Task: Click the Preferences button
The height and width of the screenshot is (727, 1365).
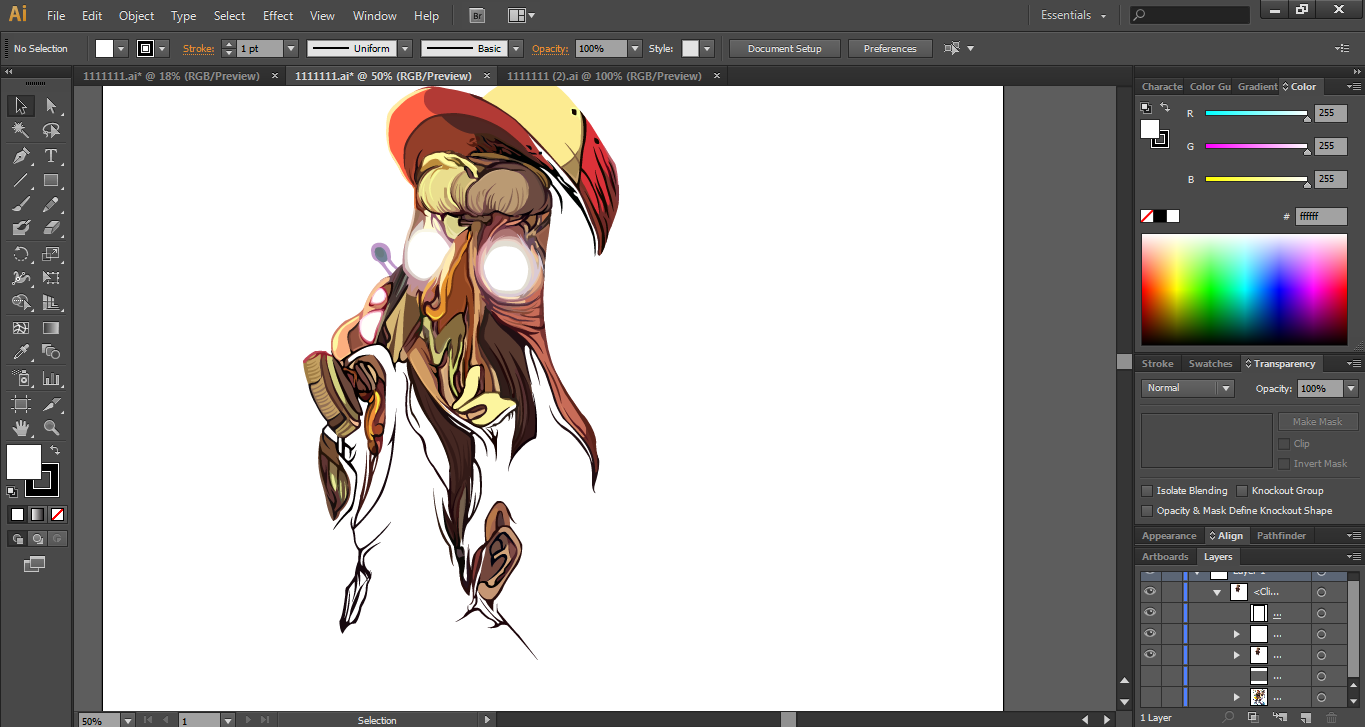Action: (889, 49)
